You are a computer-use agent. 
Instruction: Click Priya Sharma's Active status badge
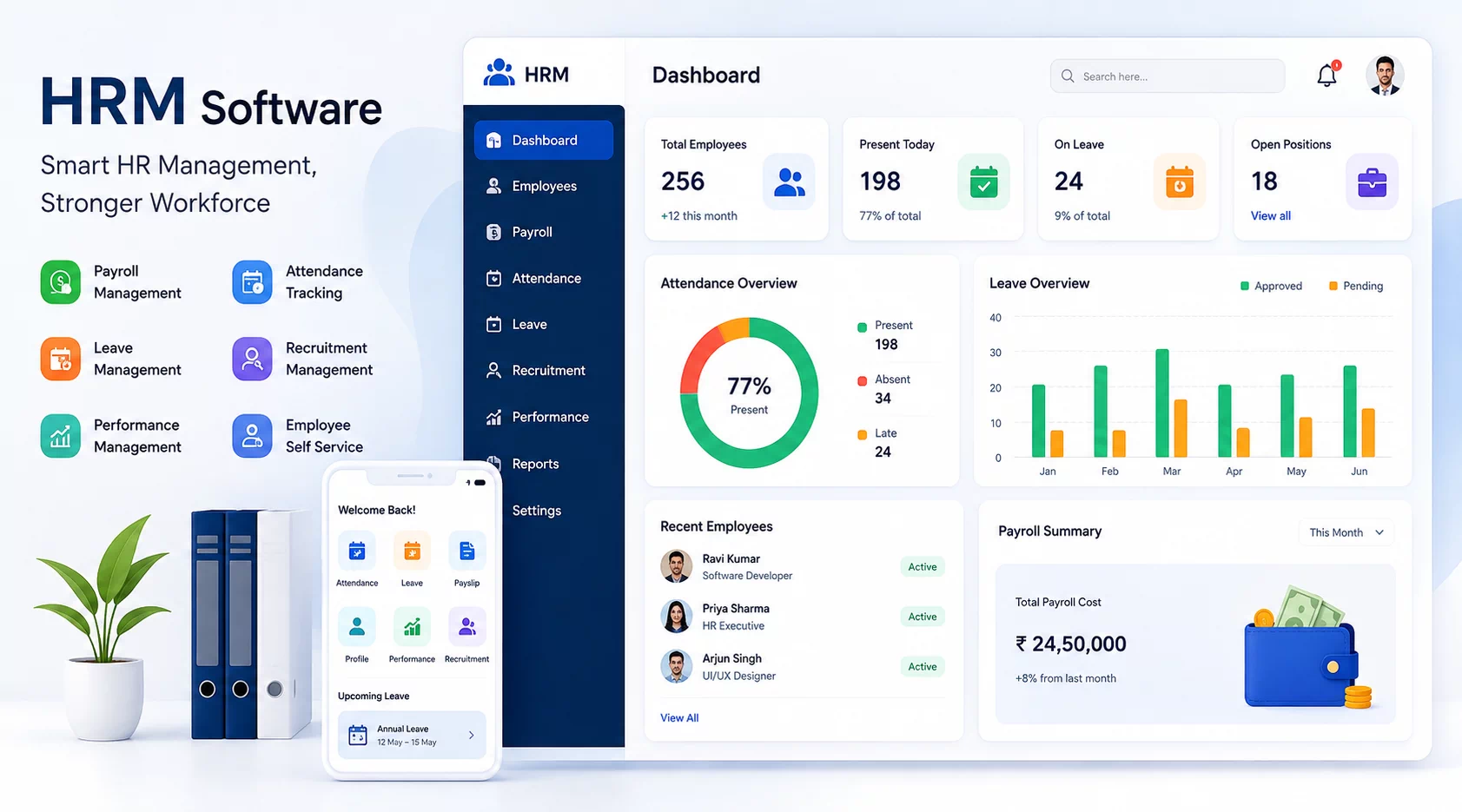coord(923,617)
